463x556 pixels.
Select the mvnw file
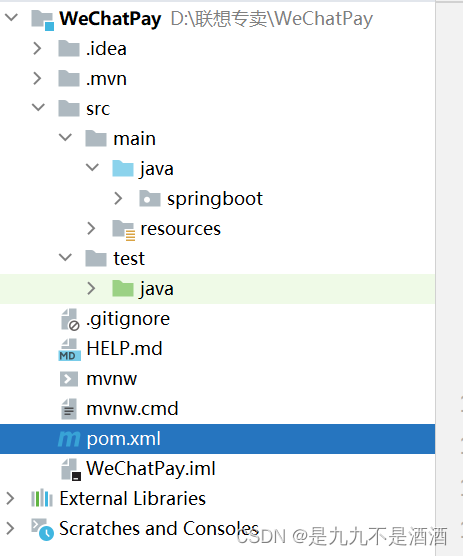[x=112, y=379]
